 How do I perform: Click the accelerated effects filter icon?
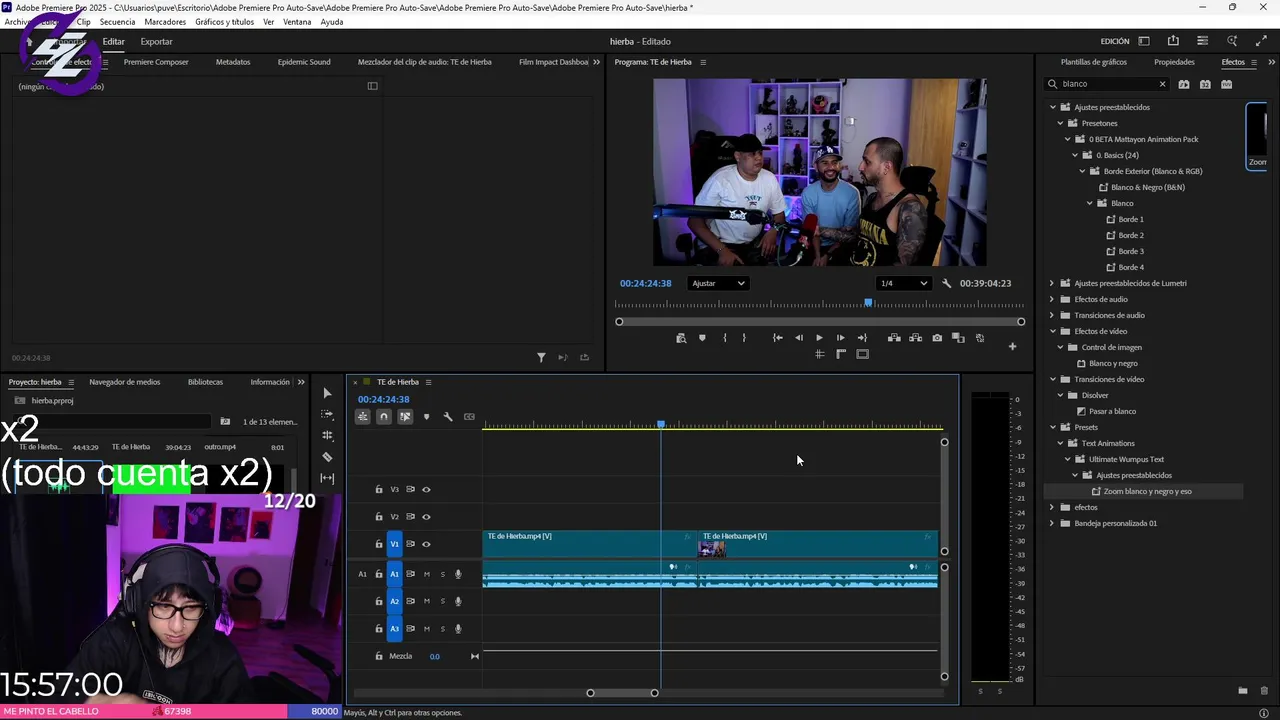pos(1184,84)
